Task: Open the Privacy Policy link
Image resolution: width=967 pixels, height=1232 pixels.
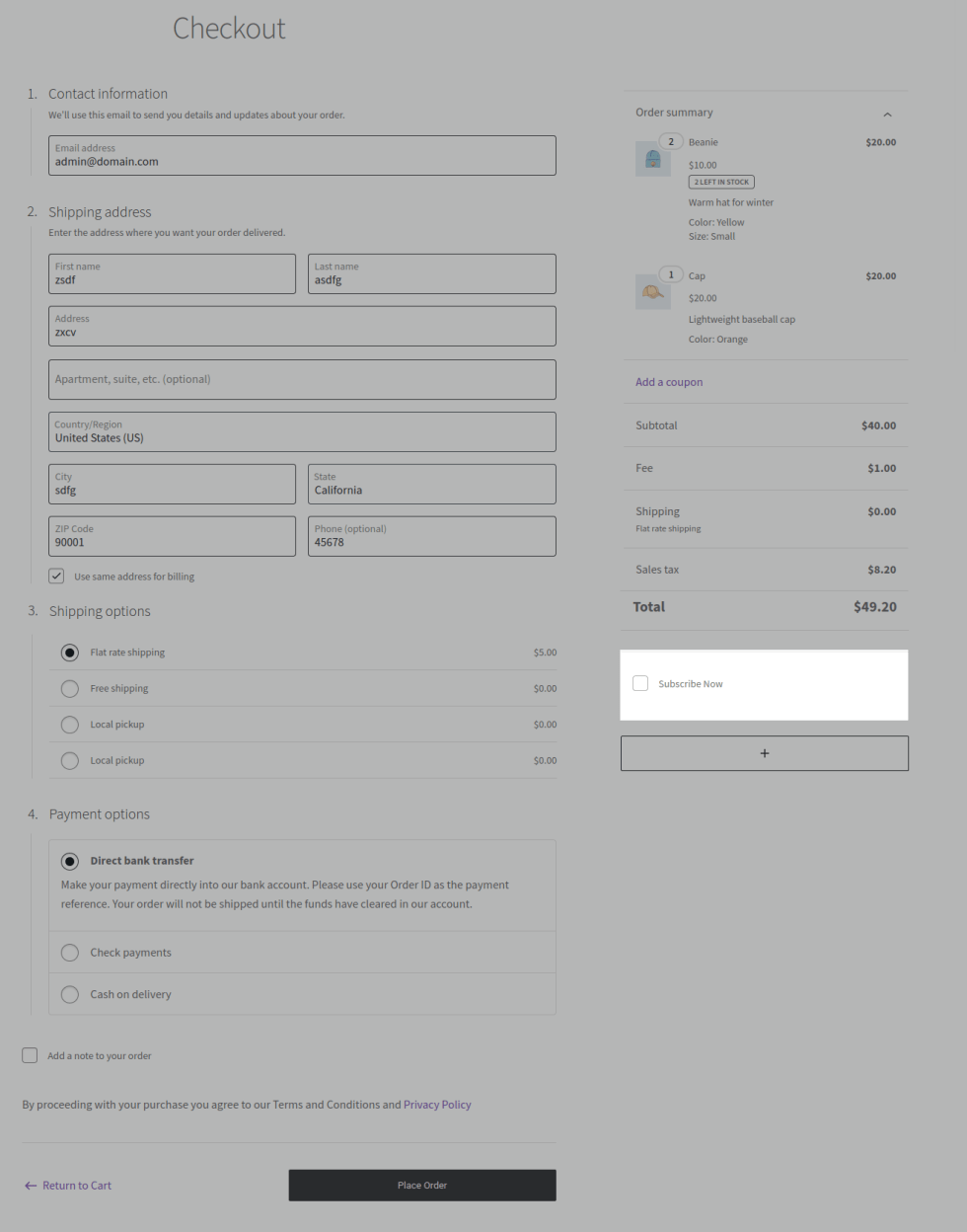Action: click(x=437, y=1105)
